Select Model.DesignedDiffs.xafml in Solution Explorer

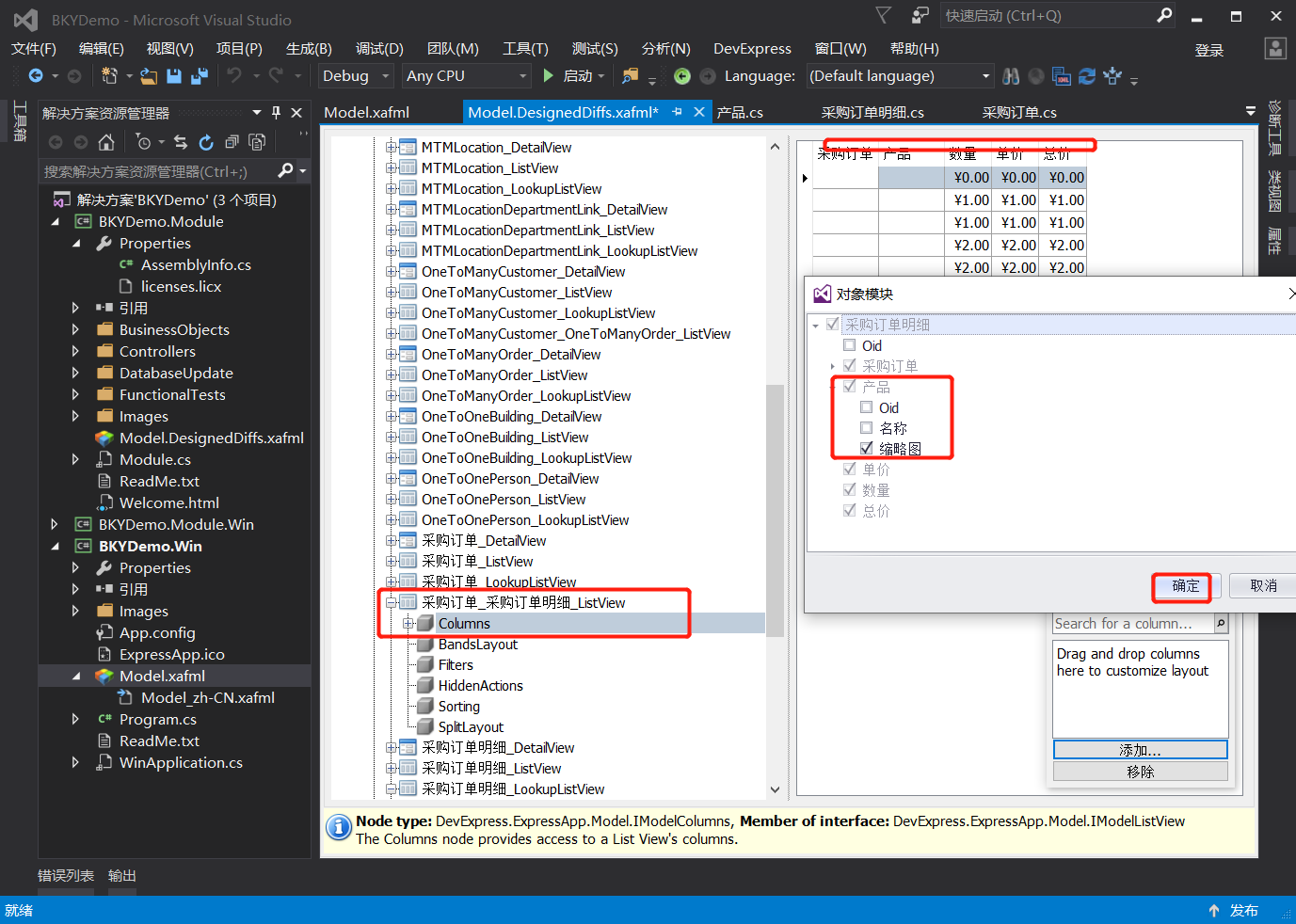[x=212, y=438]
